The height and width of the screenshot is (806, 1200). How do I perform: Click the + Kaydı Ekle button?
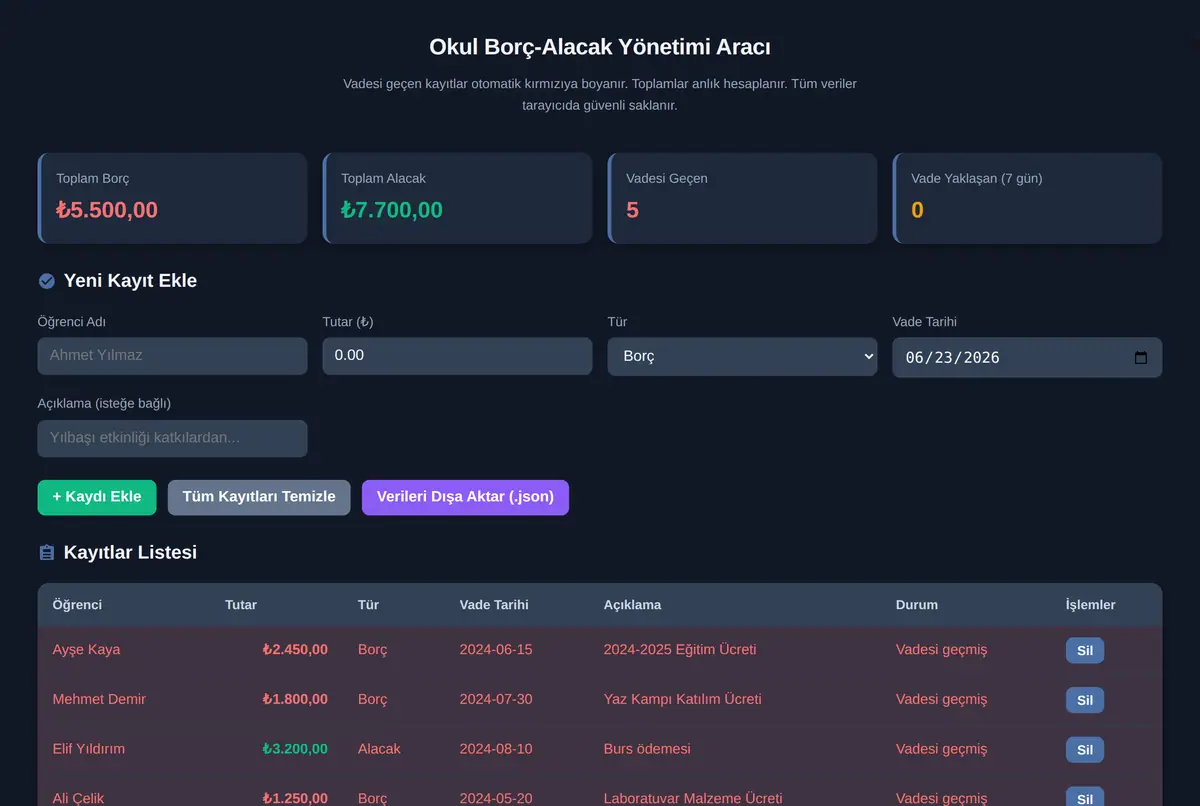97,497
